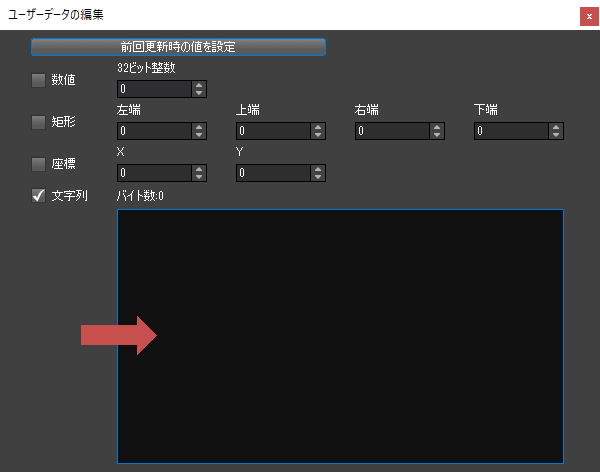Image resolution: width=600 pixels, height=472 pixels.
Task: Increase the 左端 value with up arrow
Action: (x=199, y=127)
